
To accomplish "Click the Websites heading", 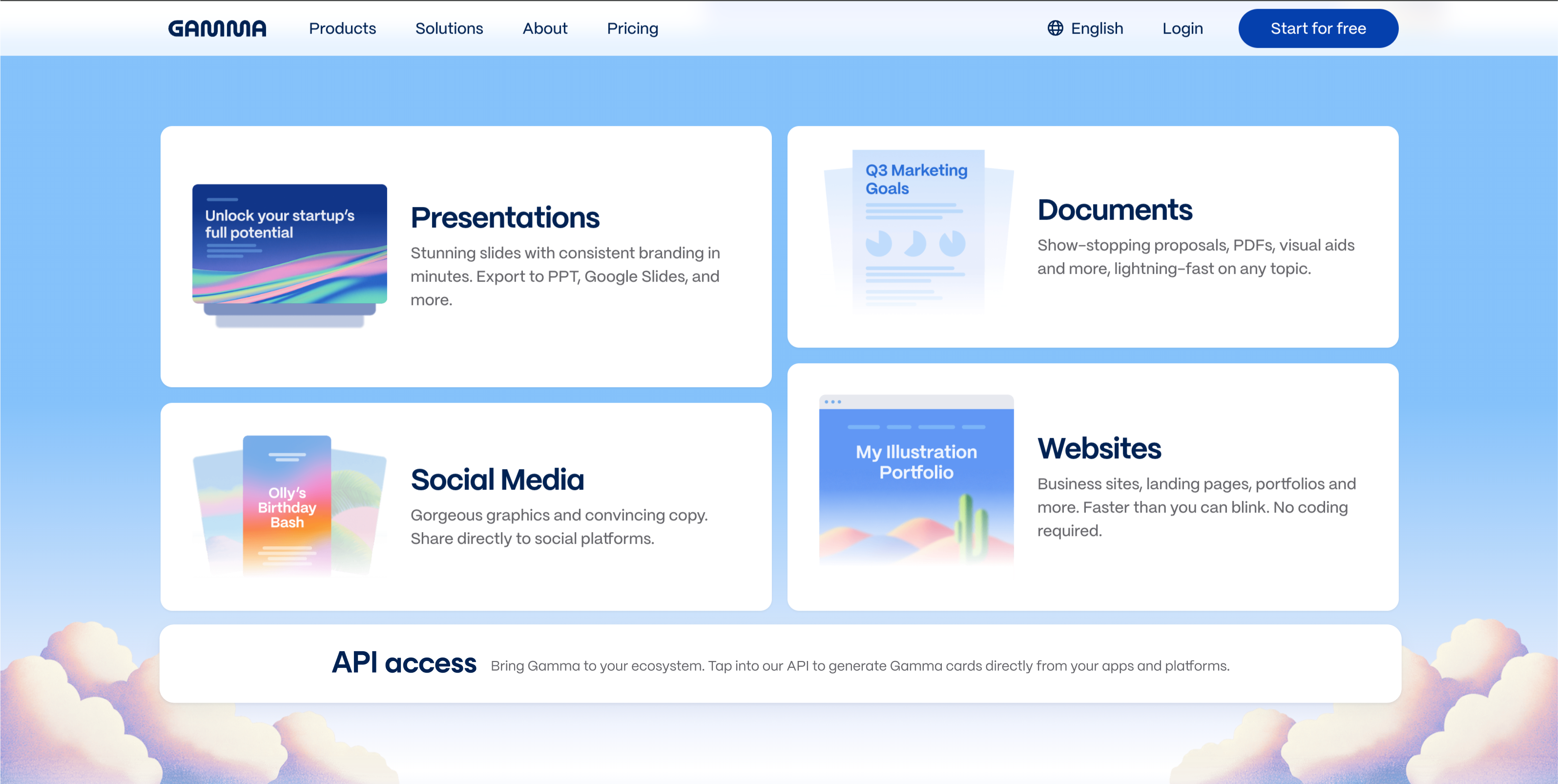I will pyautogui.click(x=1100, y=449).
